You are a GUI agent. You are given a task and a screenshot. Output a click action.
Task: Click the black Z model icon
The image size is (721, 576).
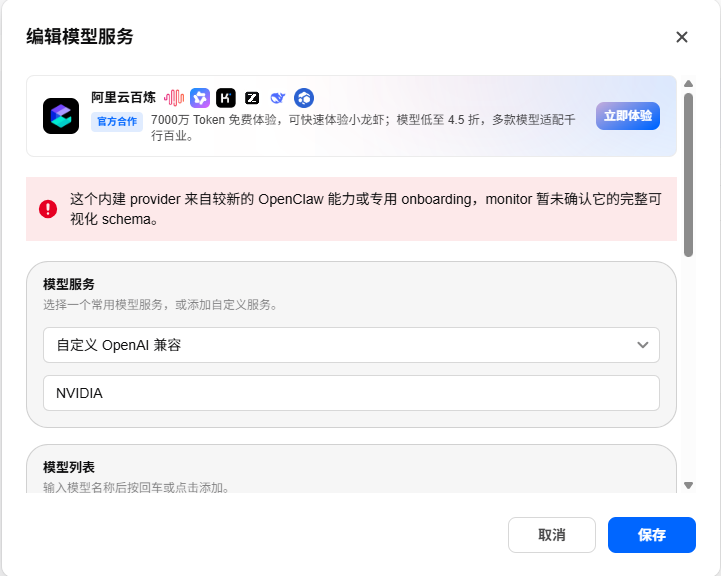pos(252,98)
